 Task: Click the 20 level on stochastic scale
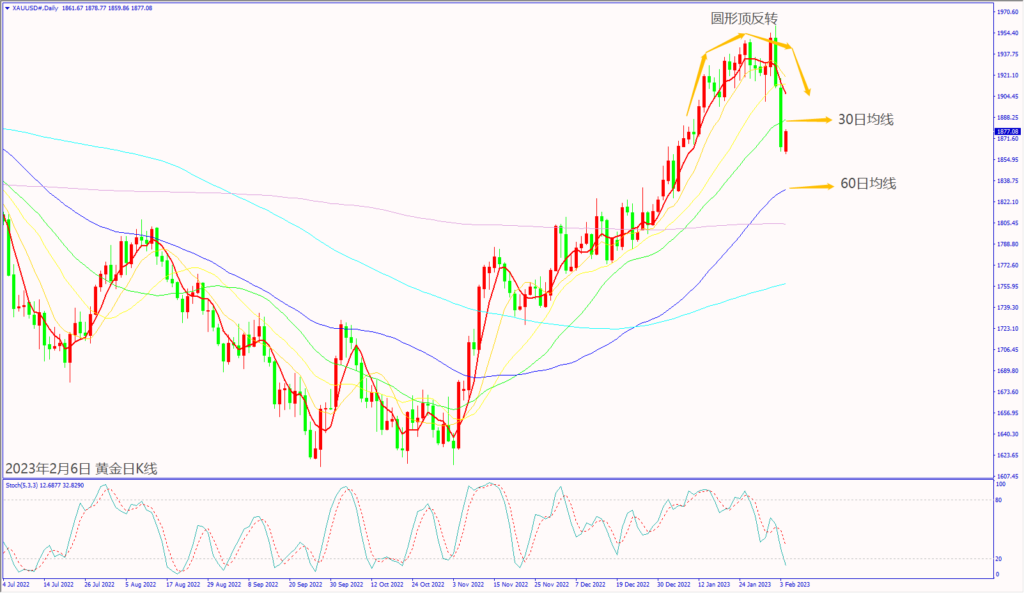tap(998, 559)
